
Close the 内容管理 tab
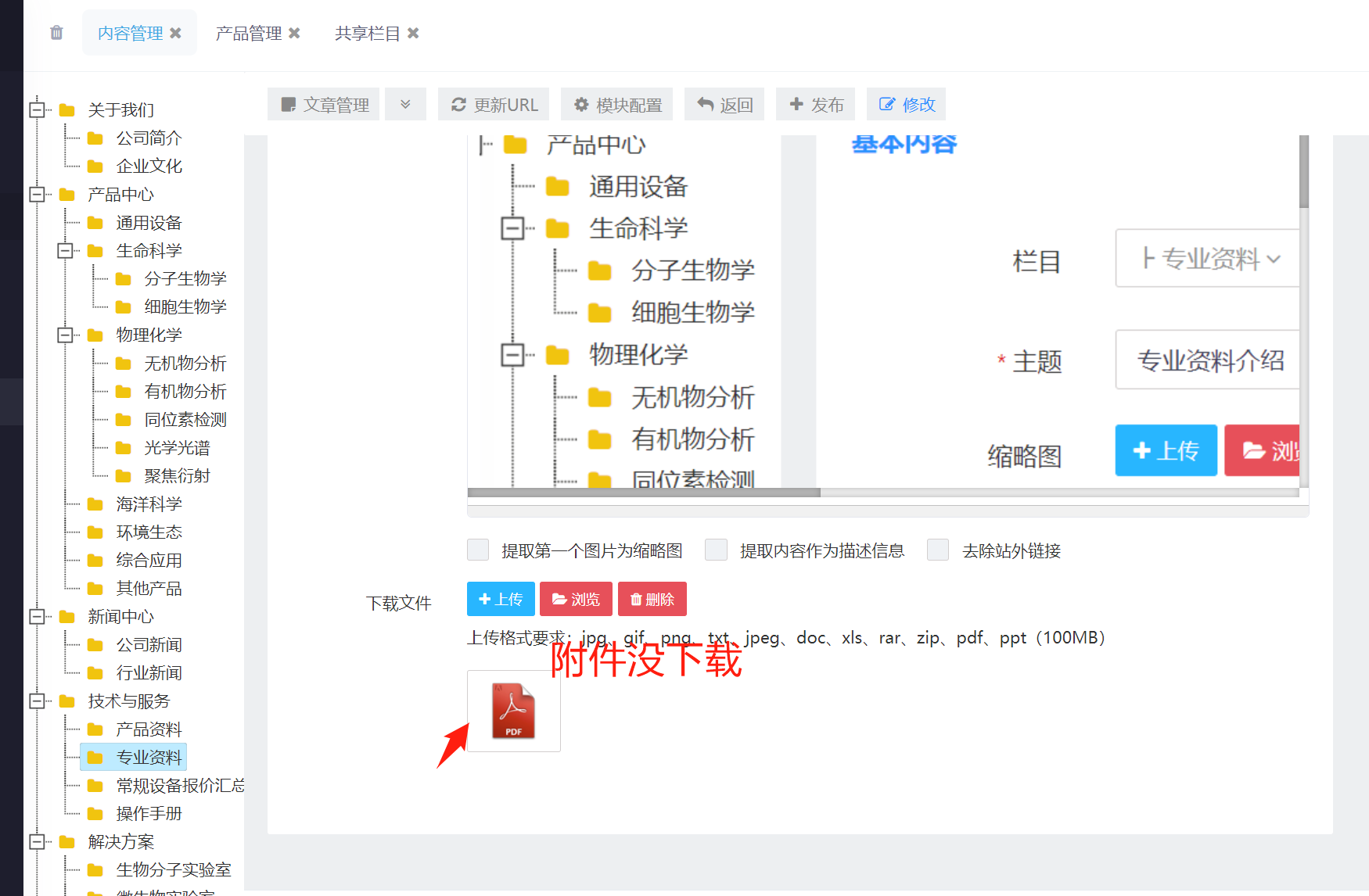tap(176, 33)
